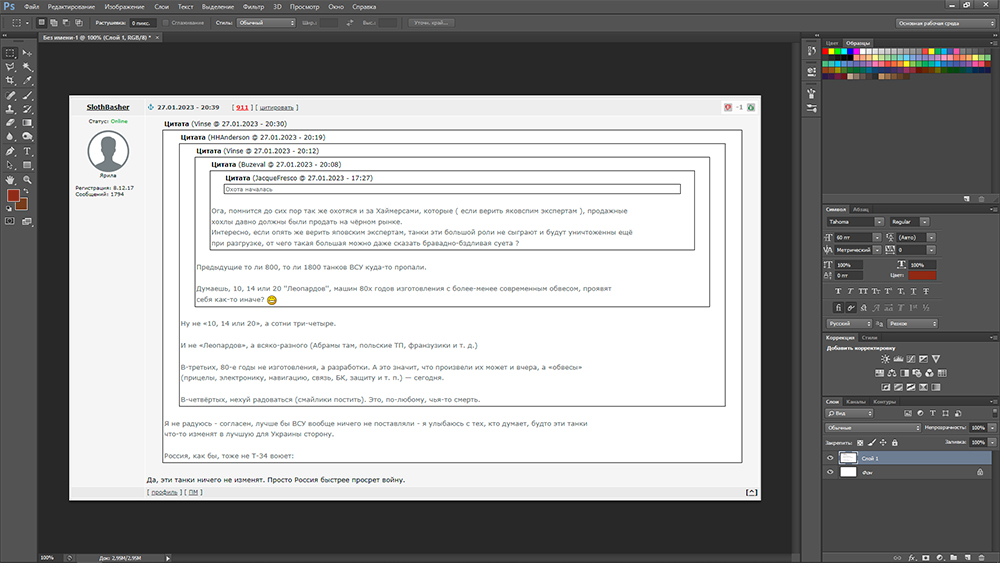This screenshot has height=563, width=1000.
Task: Switch to the Каналы tab
Action: point(855,402)
